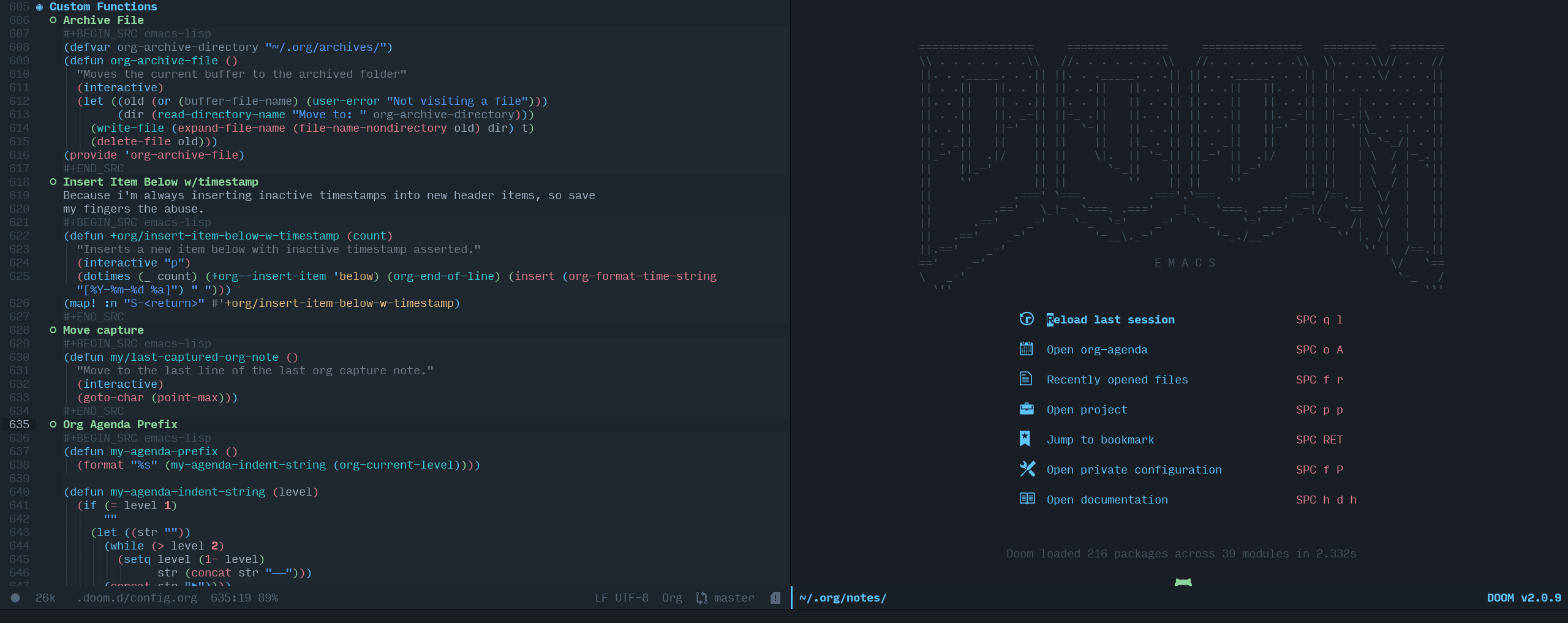
Task: Open Reload last session
Action: tap(1110, 320)
